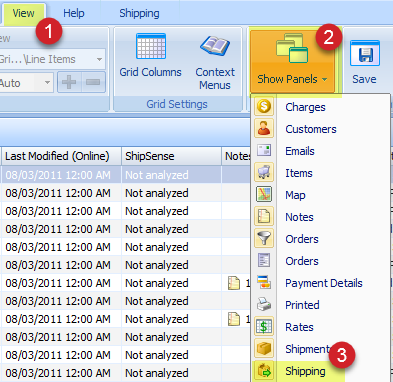Click 'Not analyzed' in the first grid row
This screenshot has width=393, height=382.
point(157,175)
